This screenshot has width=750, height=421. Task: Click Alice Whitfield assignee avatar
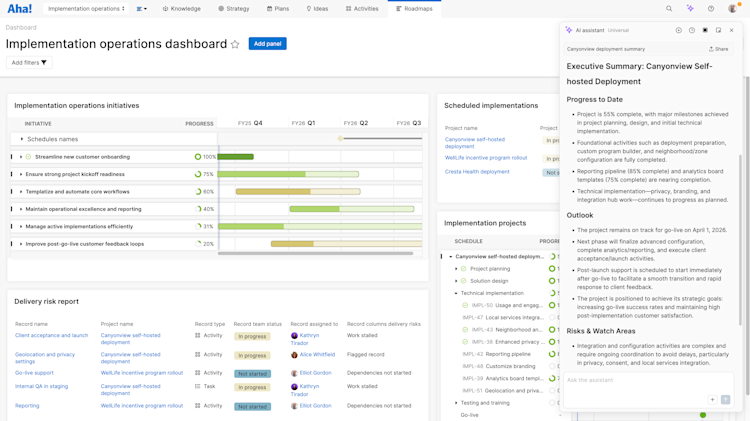click(294, 355)
